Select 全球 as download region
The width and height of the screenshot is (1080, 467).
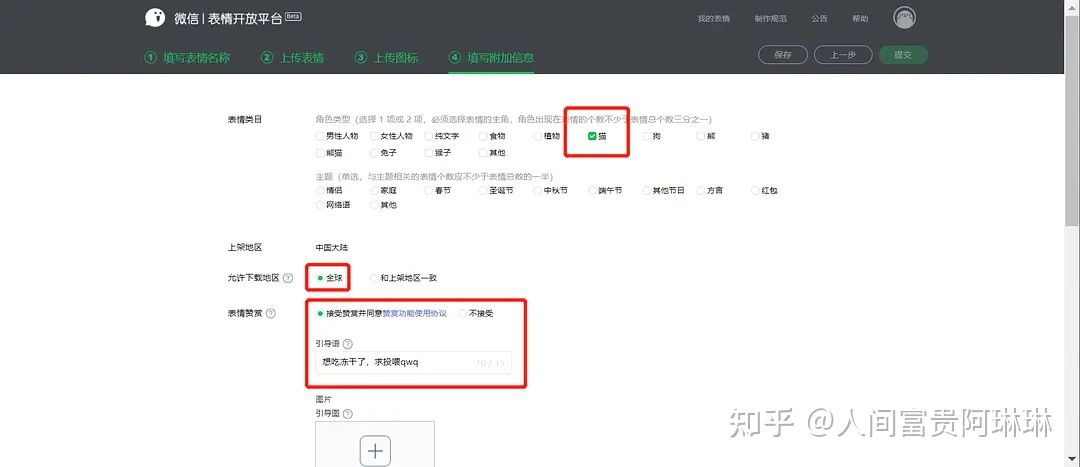pyautogui.click(x=320, y=278)
